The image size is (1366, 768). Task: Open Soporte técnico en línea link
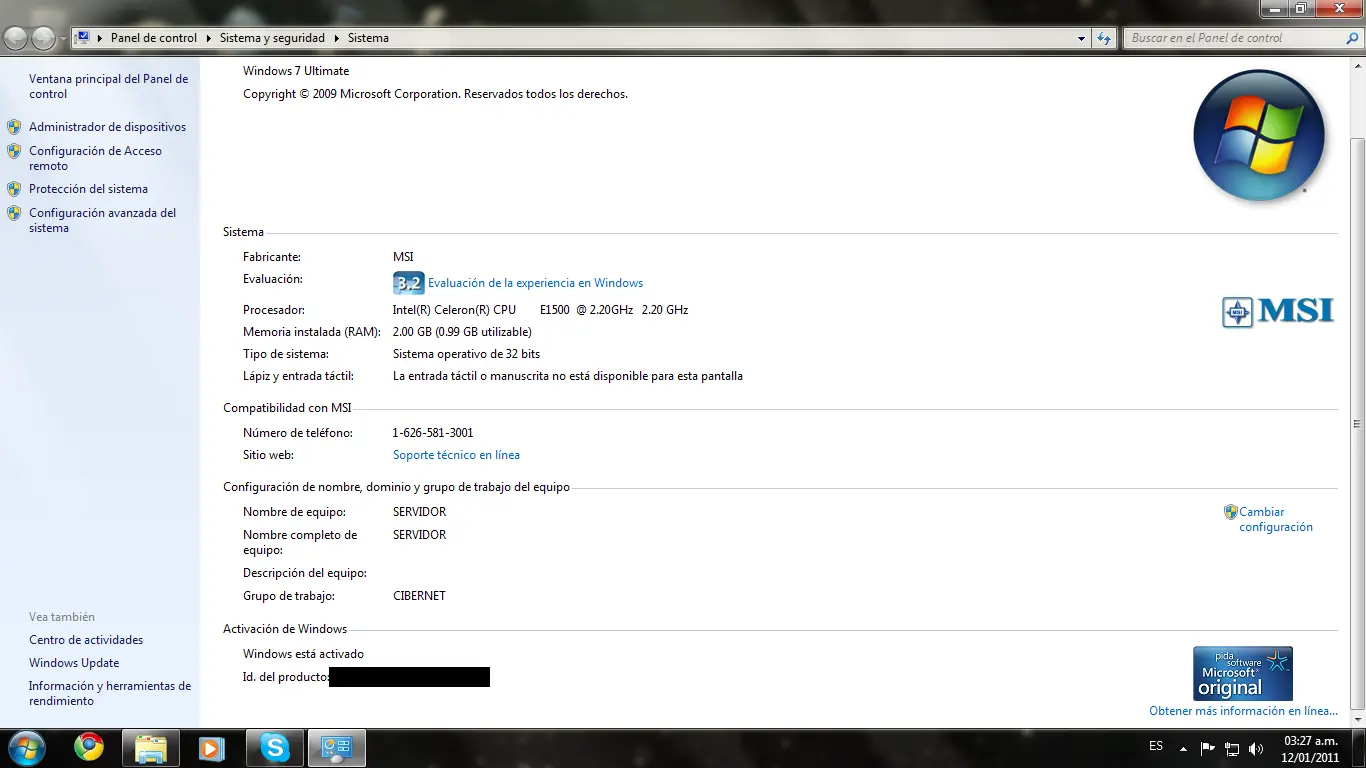pyautogui.click(x=456, y=454)
